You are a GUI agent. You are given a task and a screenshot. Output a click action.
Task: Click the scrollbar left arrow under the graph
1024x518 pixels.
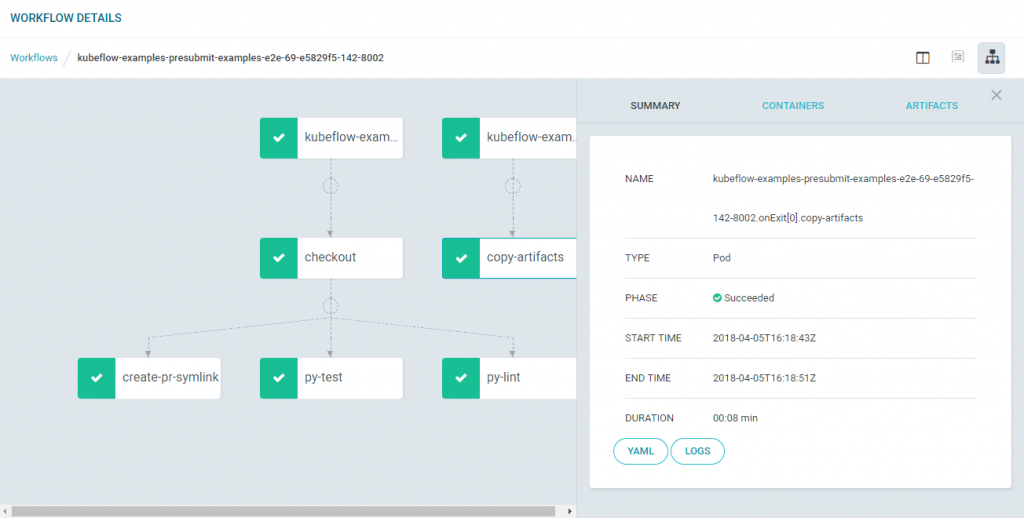click(x=5, y=511)
